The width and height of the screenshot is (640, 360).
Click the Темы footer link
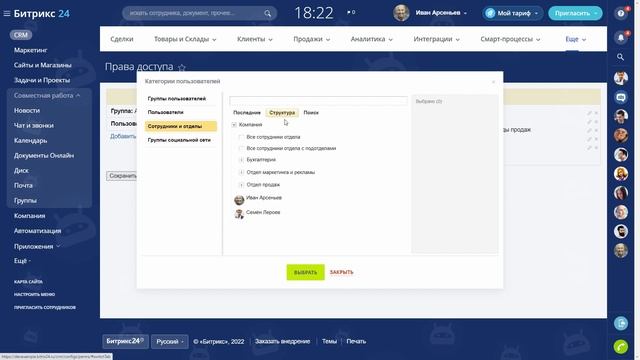[329, 342]
